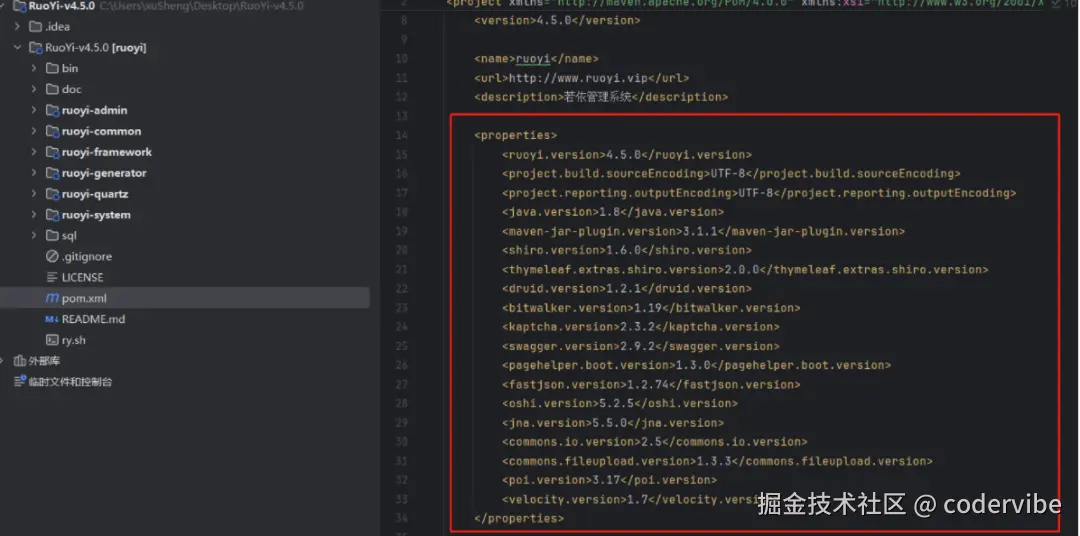Click the swagger.version line 2.9.2
Viewport: 1080px width, 536px height.
click(641, 346)
